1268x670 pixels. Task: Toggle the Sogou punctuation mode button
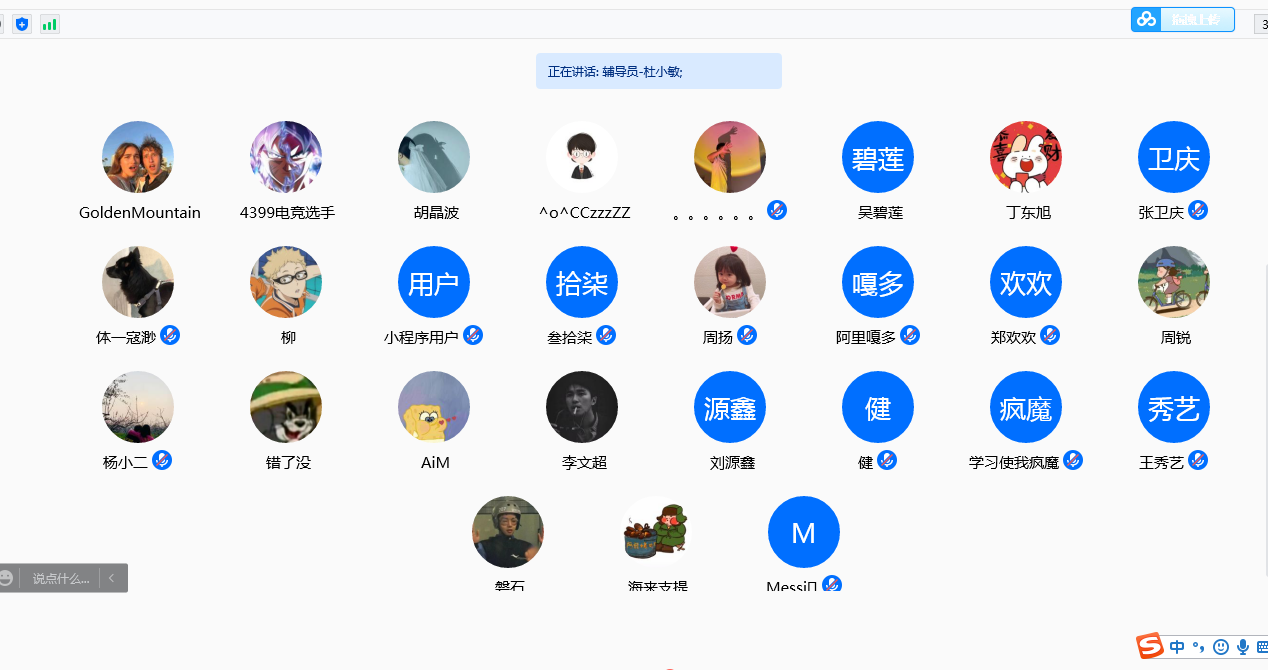pos(1199,647)
